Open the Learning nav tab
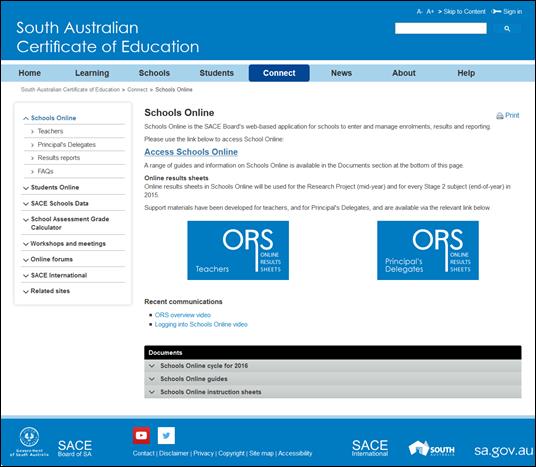The image size is (536, 467). [x=92, y=73]
